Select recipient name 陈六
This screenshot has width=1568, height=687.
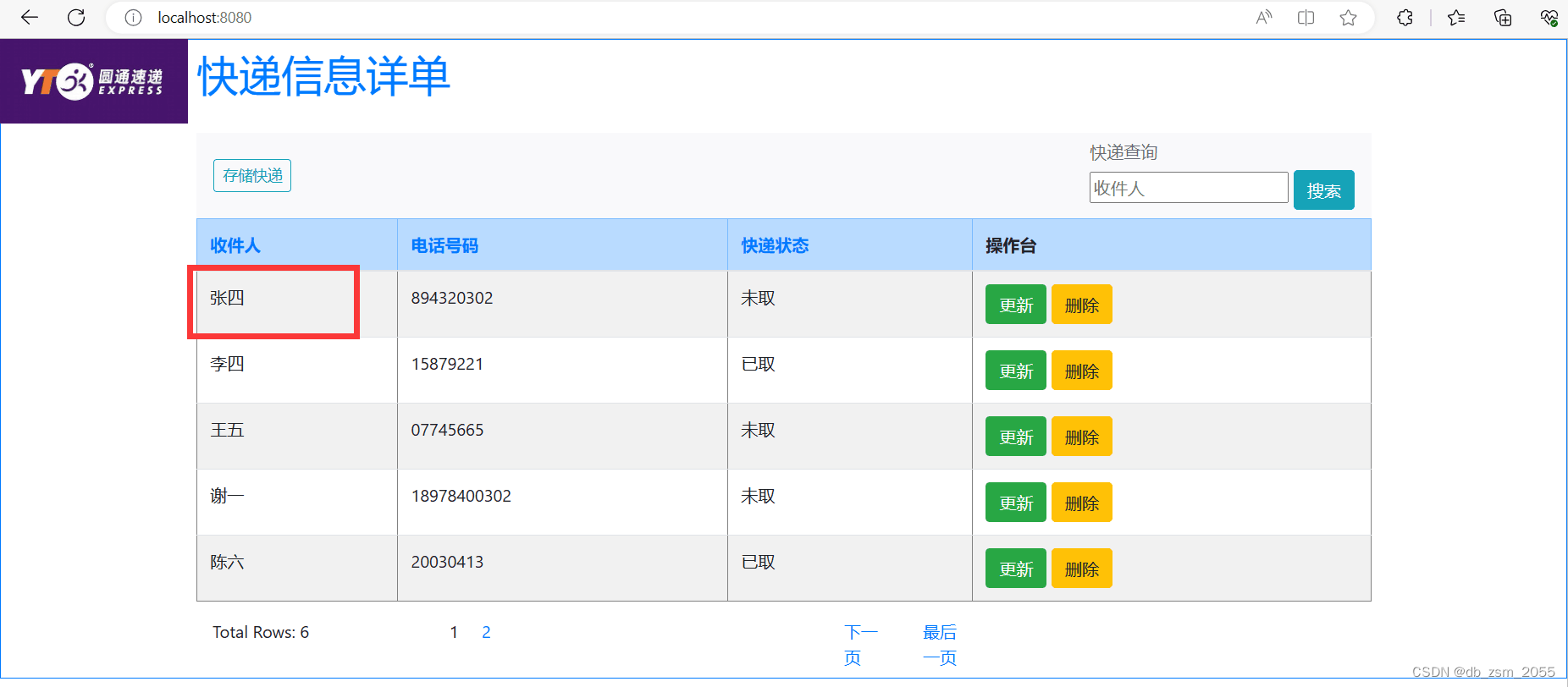[227, 562]
